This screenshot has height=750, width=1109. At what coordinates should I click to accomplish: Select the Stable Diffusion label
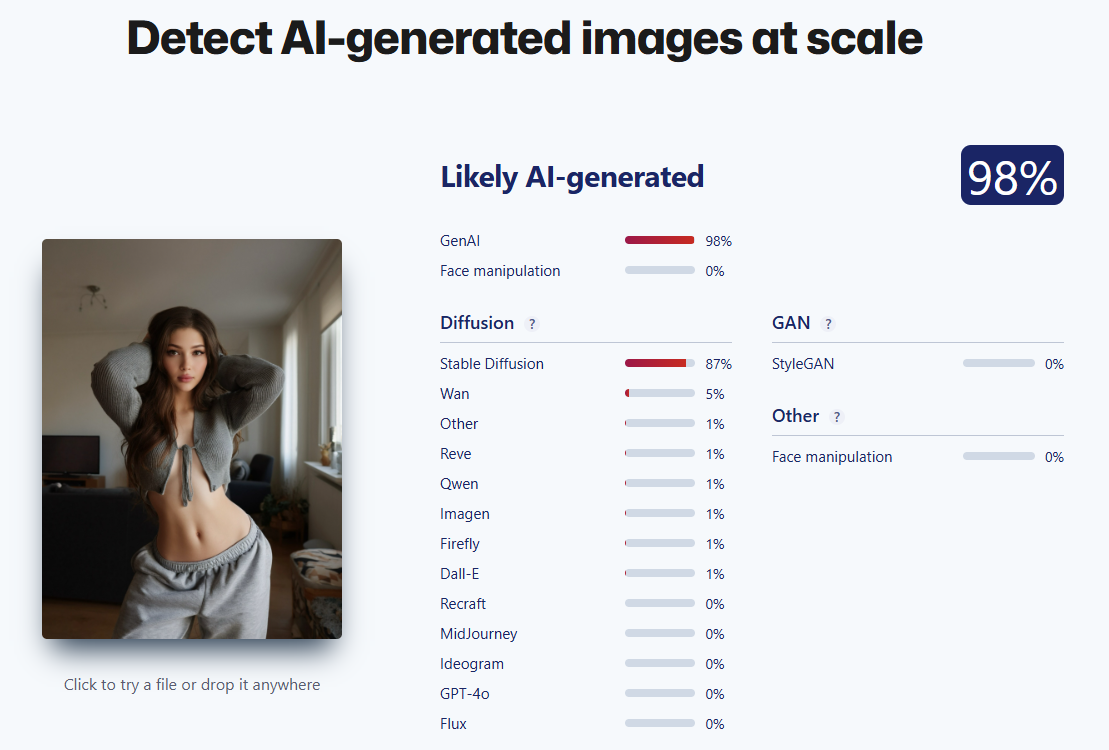(492, 364)
